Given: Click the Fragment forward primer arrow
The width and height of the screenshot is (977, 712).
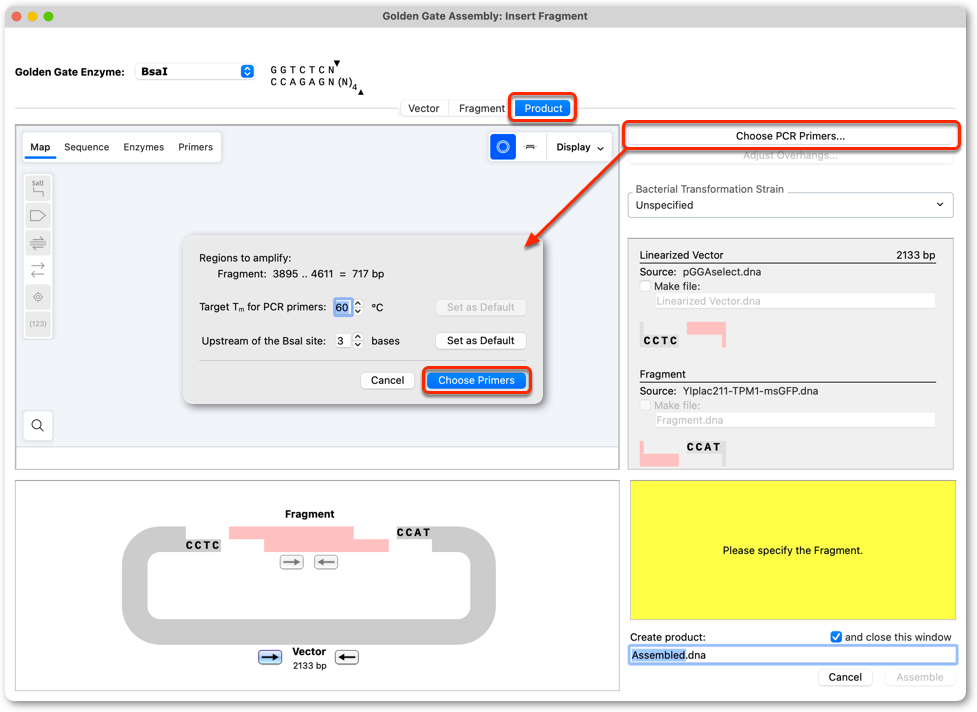Looking at the screenshot, I should pyautogui.click(x=292, y=562).
